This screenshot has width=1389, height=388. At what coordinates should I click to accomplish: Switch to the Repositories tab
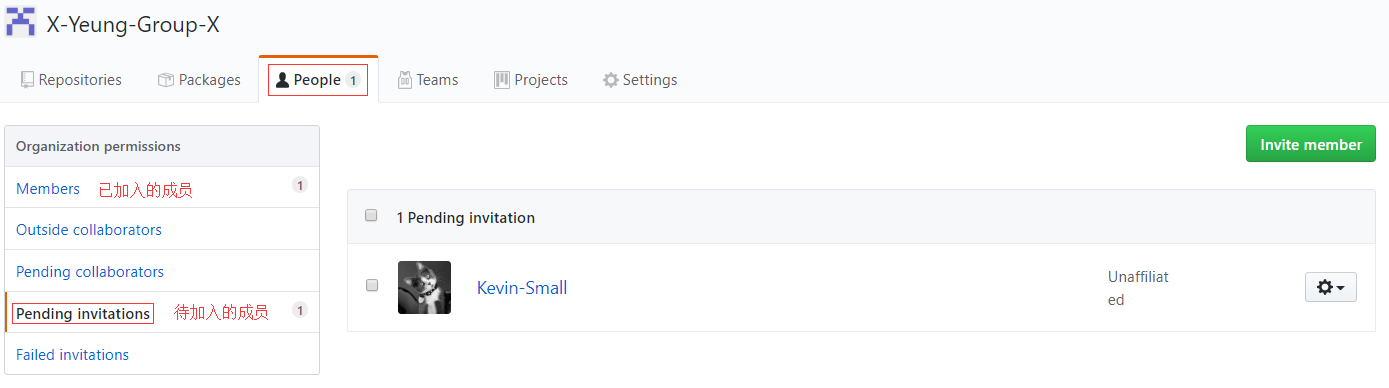click(71, 80)
